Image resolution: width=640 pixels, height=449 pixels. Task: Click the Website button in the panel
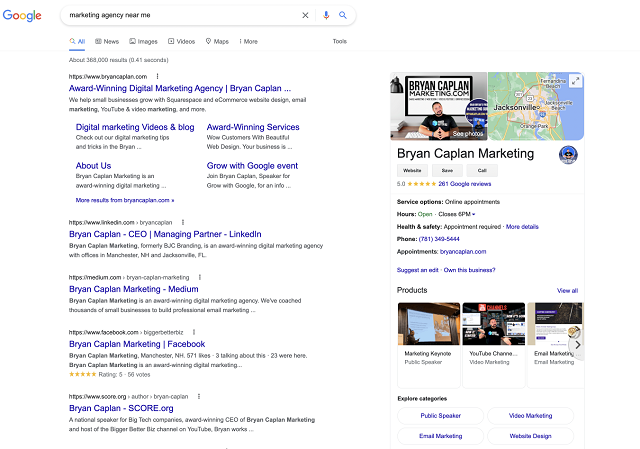pyautogui.click(x=412, y=170)
